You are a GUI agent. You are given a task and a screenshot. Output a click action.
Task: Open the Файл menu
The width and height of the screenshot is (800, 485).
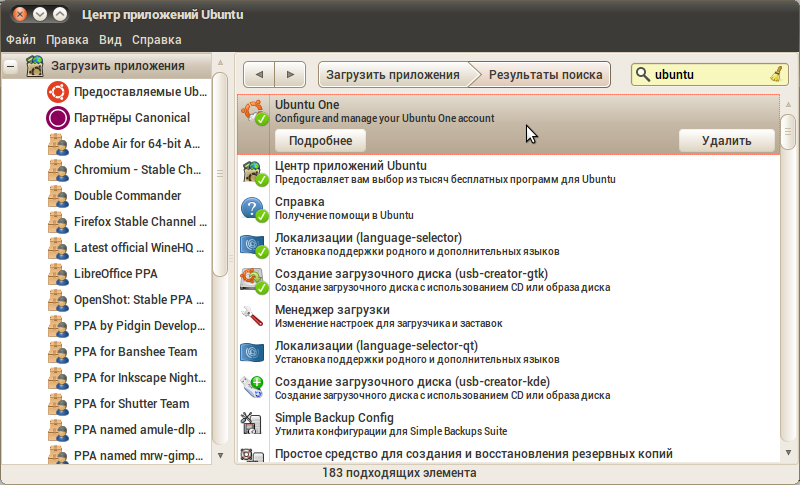click(21, 40)
